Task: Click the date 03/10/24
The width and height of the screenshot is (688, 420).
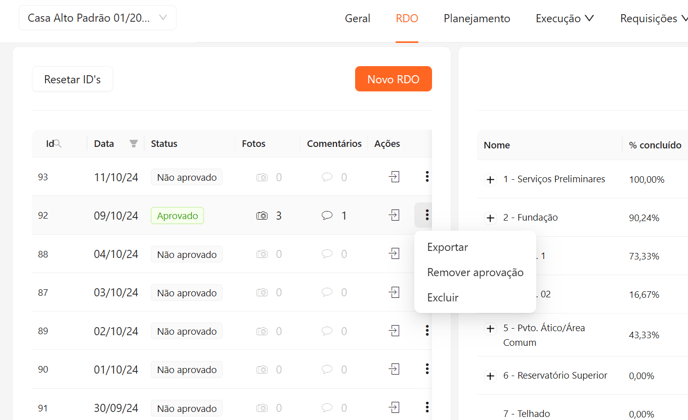Action: click(116, 292)
